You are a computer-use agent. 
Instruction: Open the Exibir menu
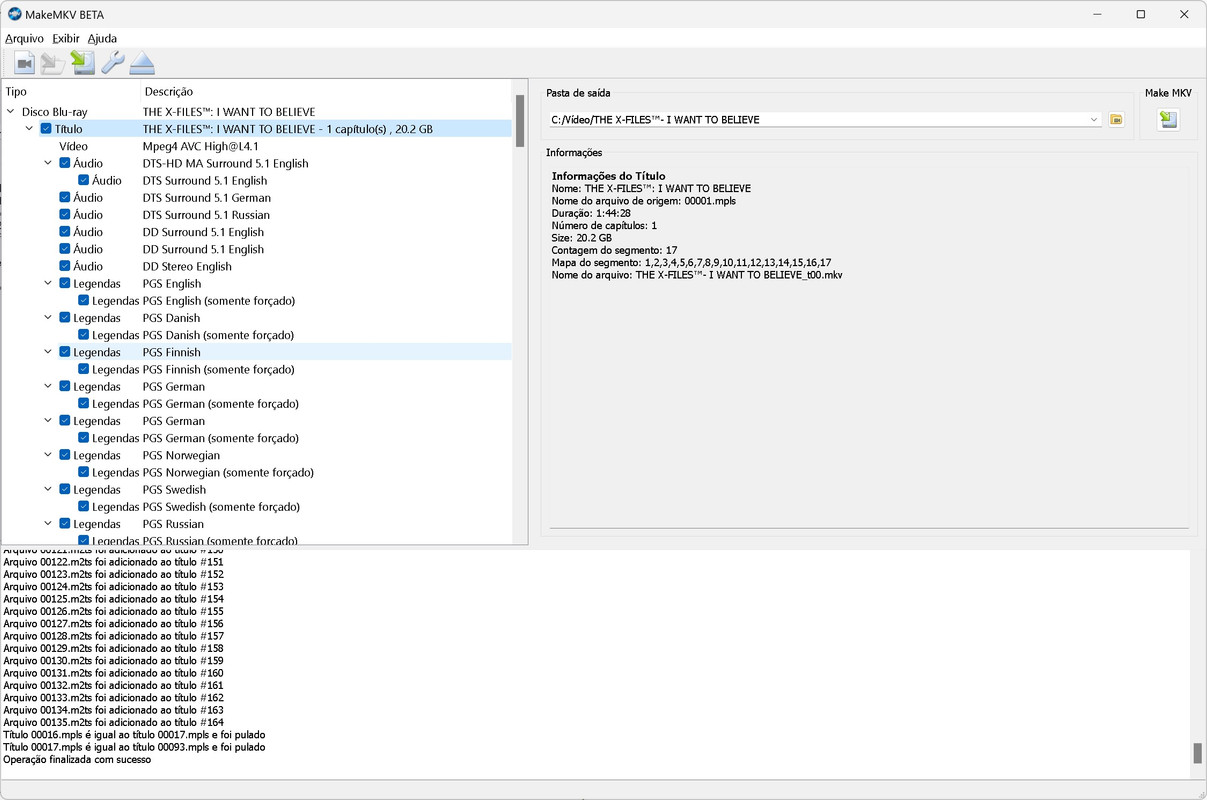point(65,38)
